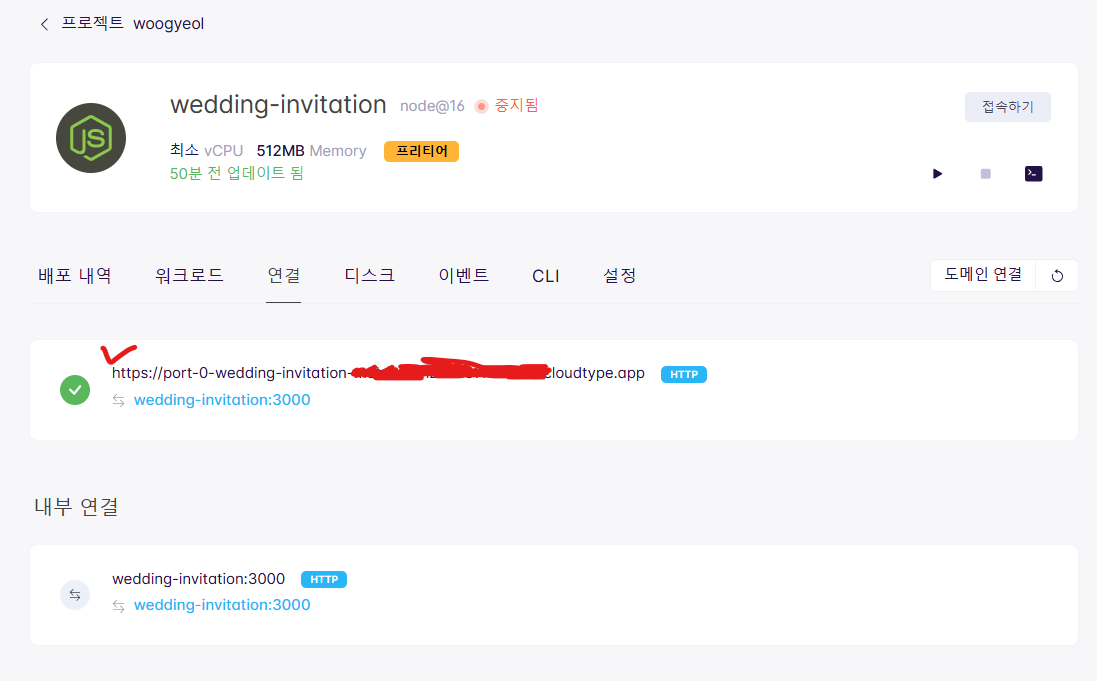Image resolution: width=1097 pixels, height=681 pixels.
Task: Open the wedding-invitation:3000 link under the public URL
Action: tap(222, 400)
